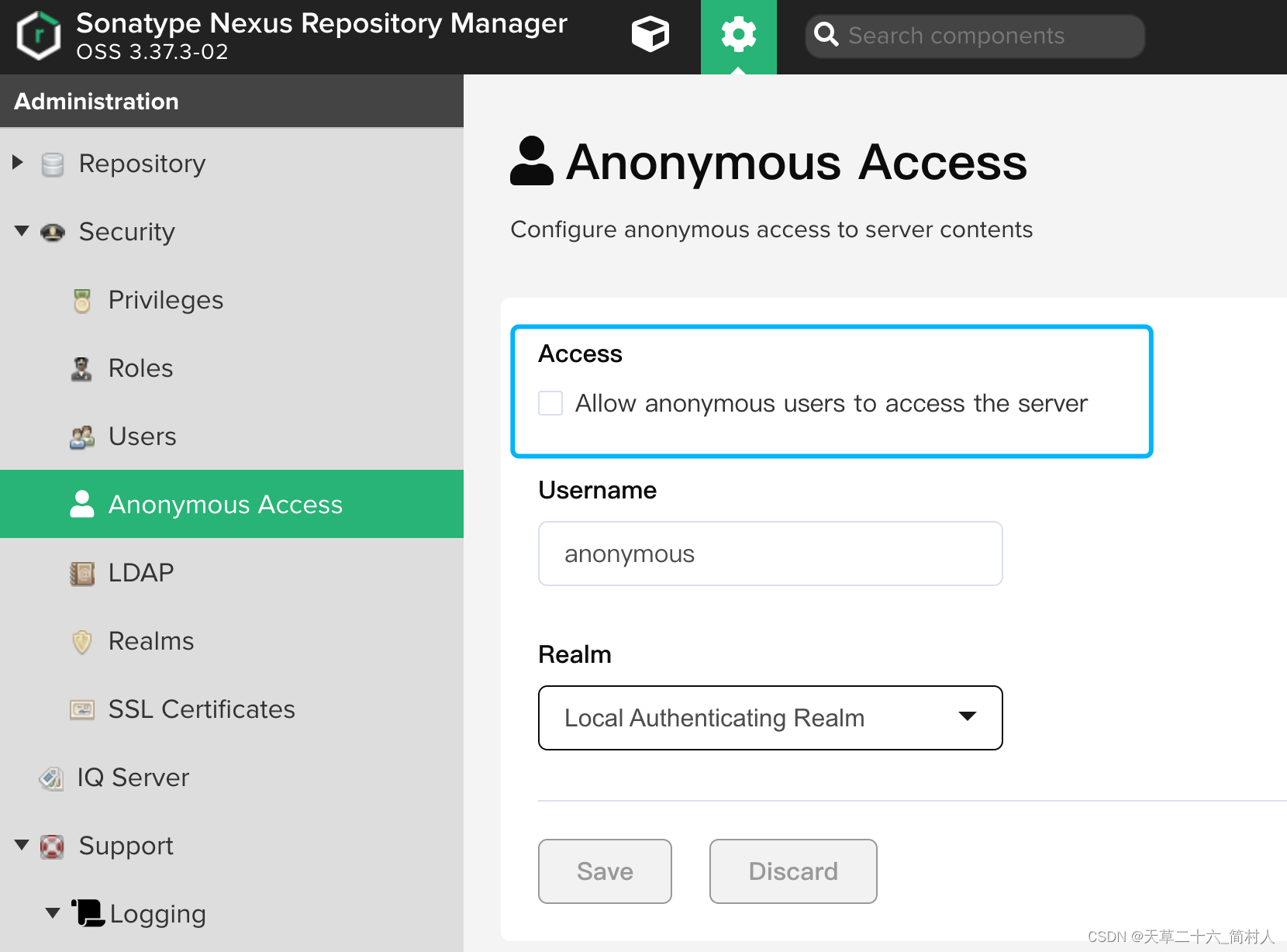
Task: Enable Allow anonymous users checkbox
Action: [550, 403]
